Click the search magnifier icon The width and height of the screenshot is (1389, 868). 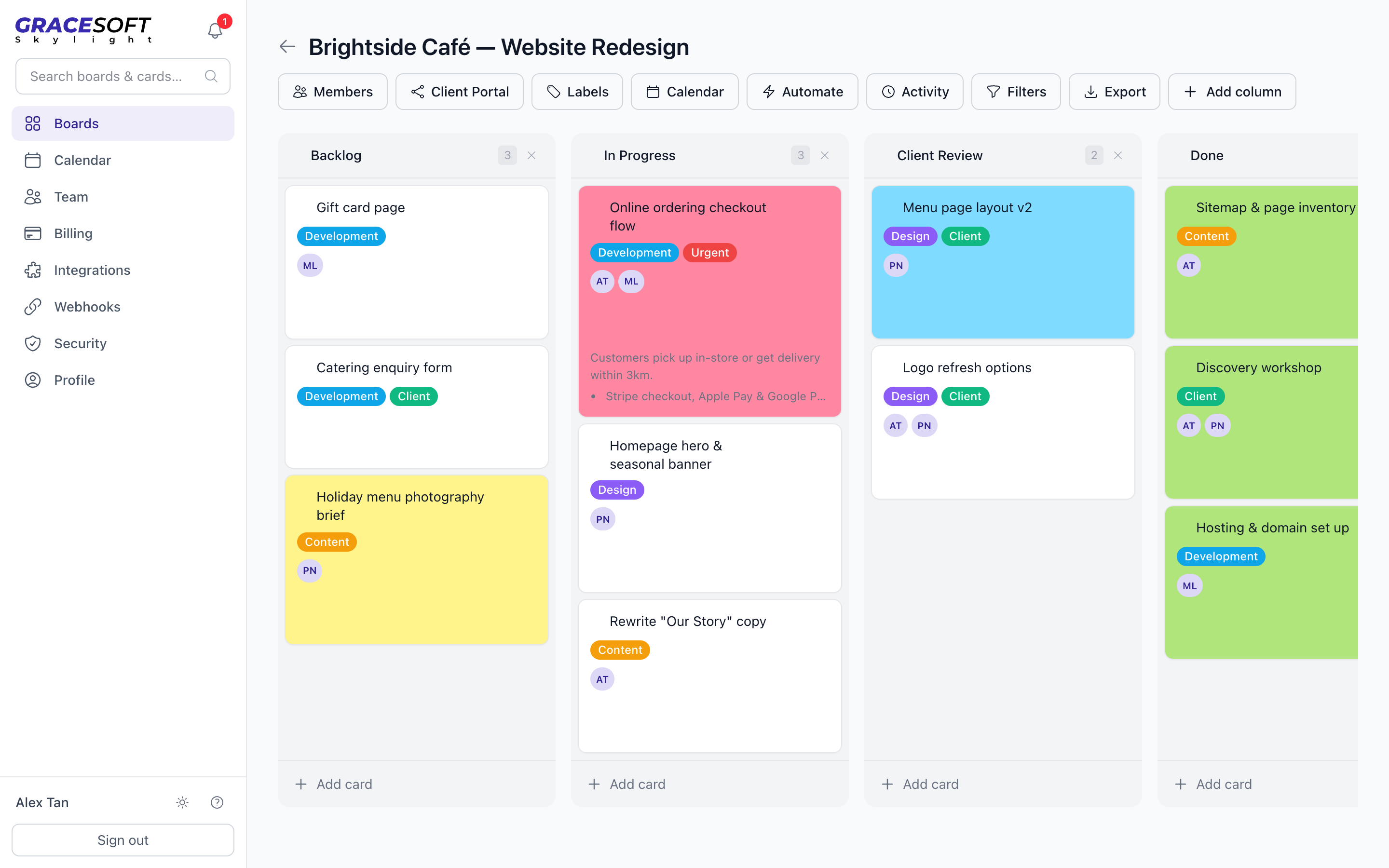tap(211, 76)
